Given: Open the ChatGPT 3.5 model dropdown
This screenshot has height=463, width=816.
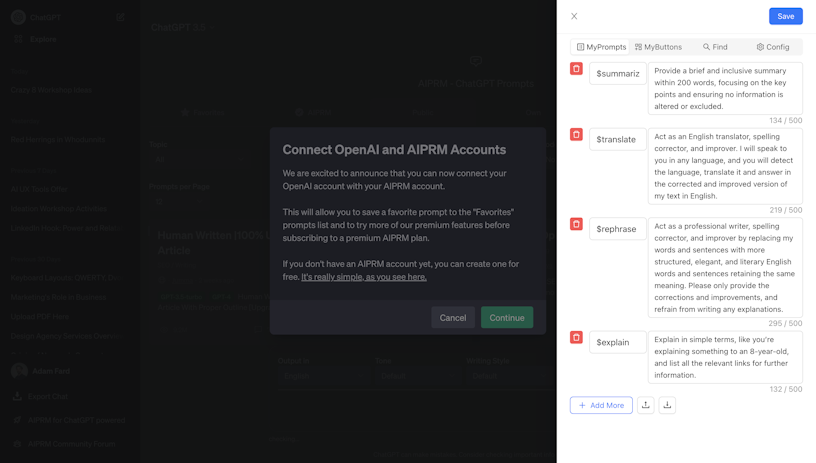Looking at the screenshot, I should (183, 27).
